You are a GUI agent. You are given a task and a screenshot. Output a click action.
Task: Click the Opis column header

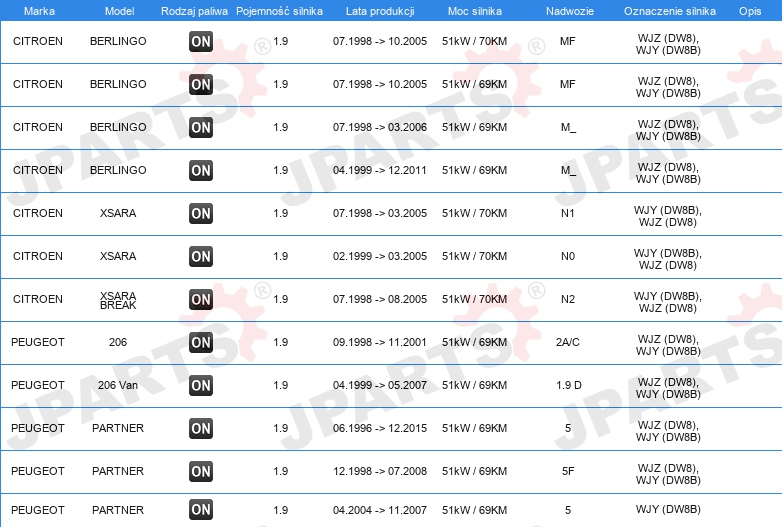pos(750,11)
